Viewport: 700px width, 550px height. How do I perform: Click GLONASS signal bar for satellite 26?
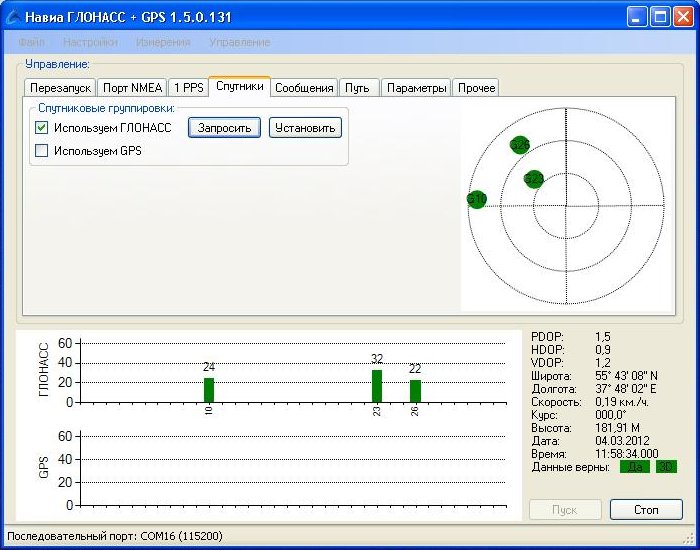[x=415, y=391]
